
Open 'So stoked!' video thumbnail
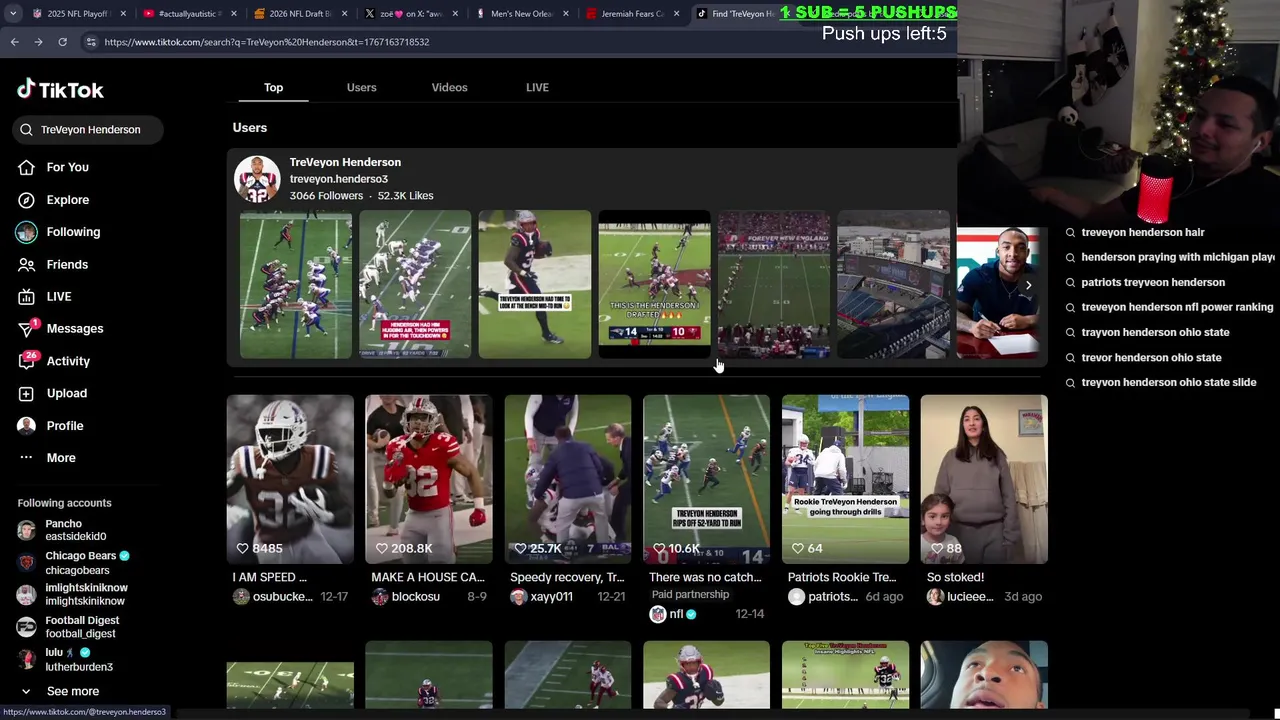click(x=984, y=479)
